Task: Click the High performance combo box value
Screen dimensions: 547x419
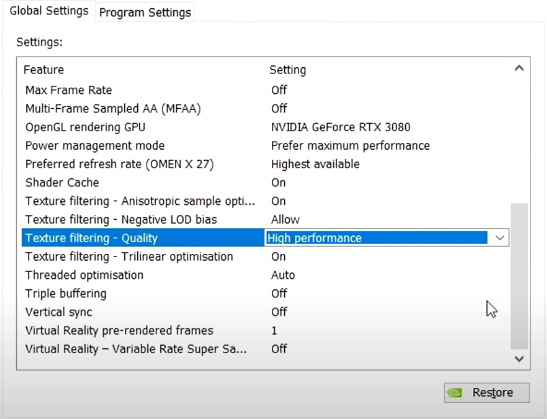Action: tap(376, 238)
